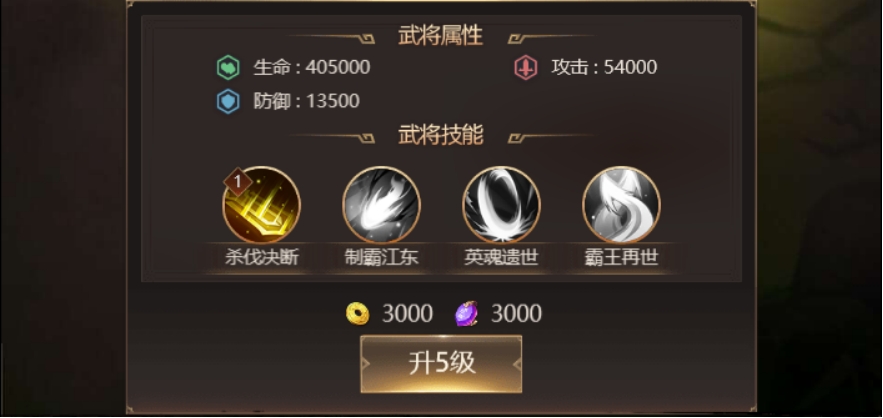Viewport: 883px width, 418px height.
Task: View the 霸王再世 skill icon
Action: [622, 205]
